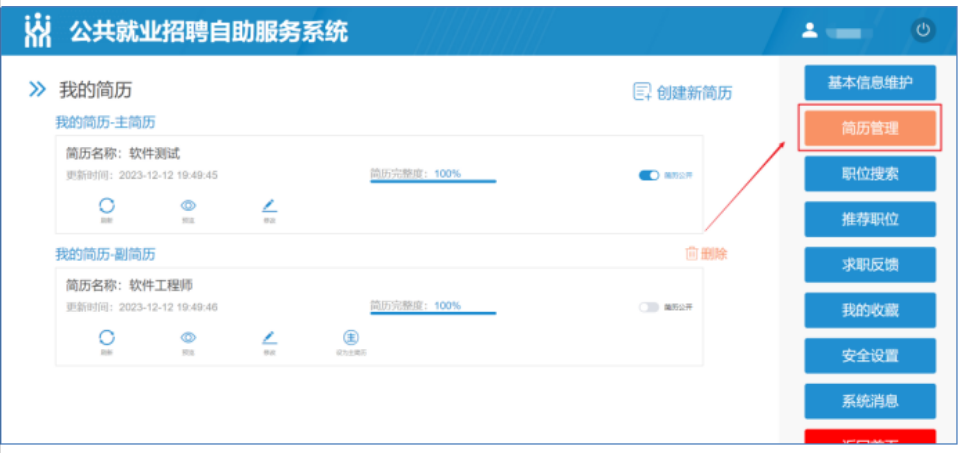The height and width of the screenshot is (453, 959).
Task: Click the power logout icon
Action: (x=922, y=30)
